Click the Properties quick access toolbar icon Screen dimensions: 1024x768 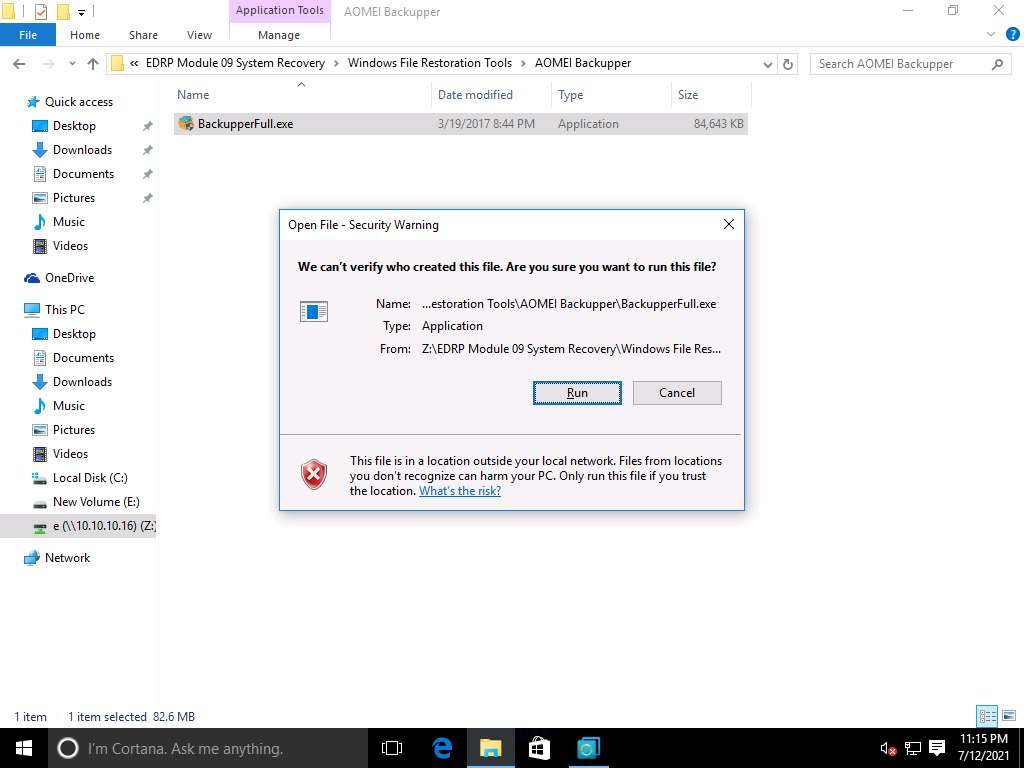pyautogui.click(x=40, y=12)
